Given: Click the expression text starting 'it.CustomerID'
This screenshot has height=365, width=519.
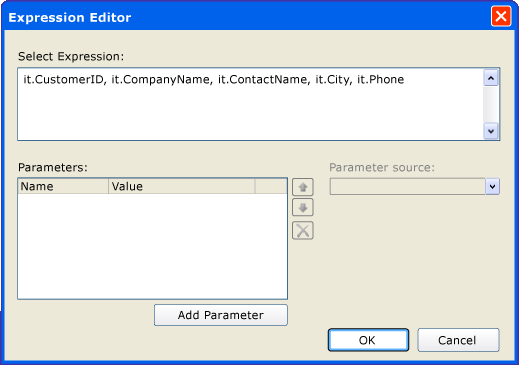Looking at the screenshot, I should click(214, 79).
